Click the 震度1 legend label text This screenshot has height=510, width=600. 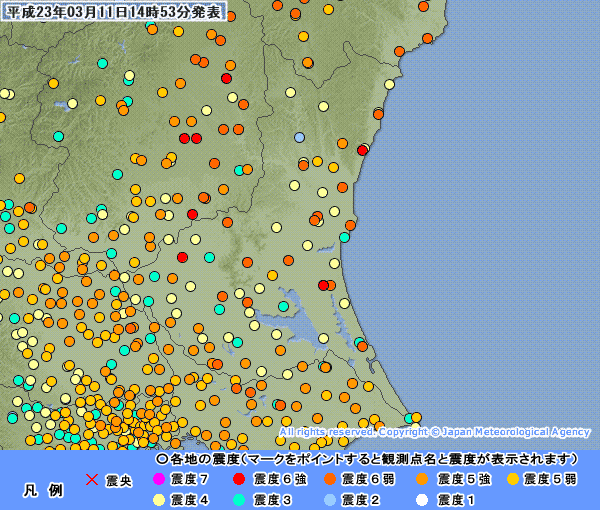[x=456, y=499]
